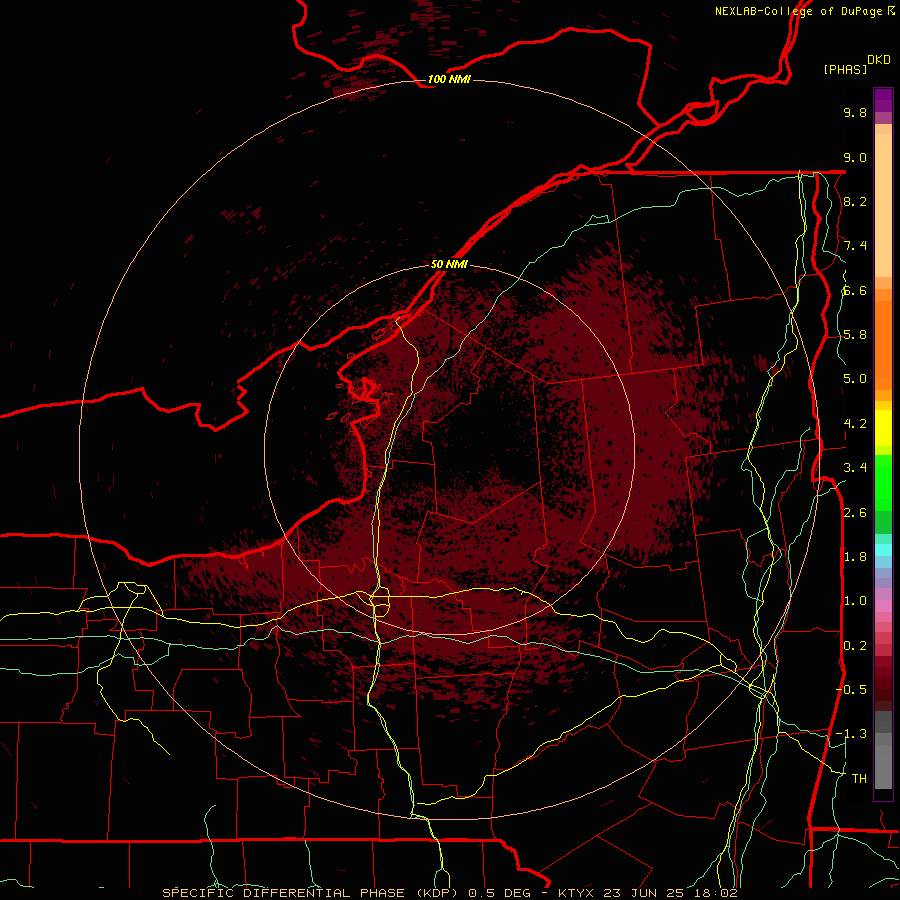Click the 4.2 legend value
Image resolution: width=900 pixels, height=900 pixels.
[855, 424]
